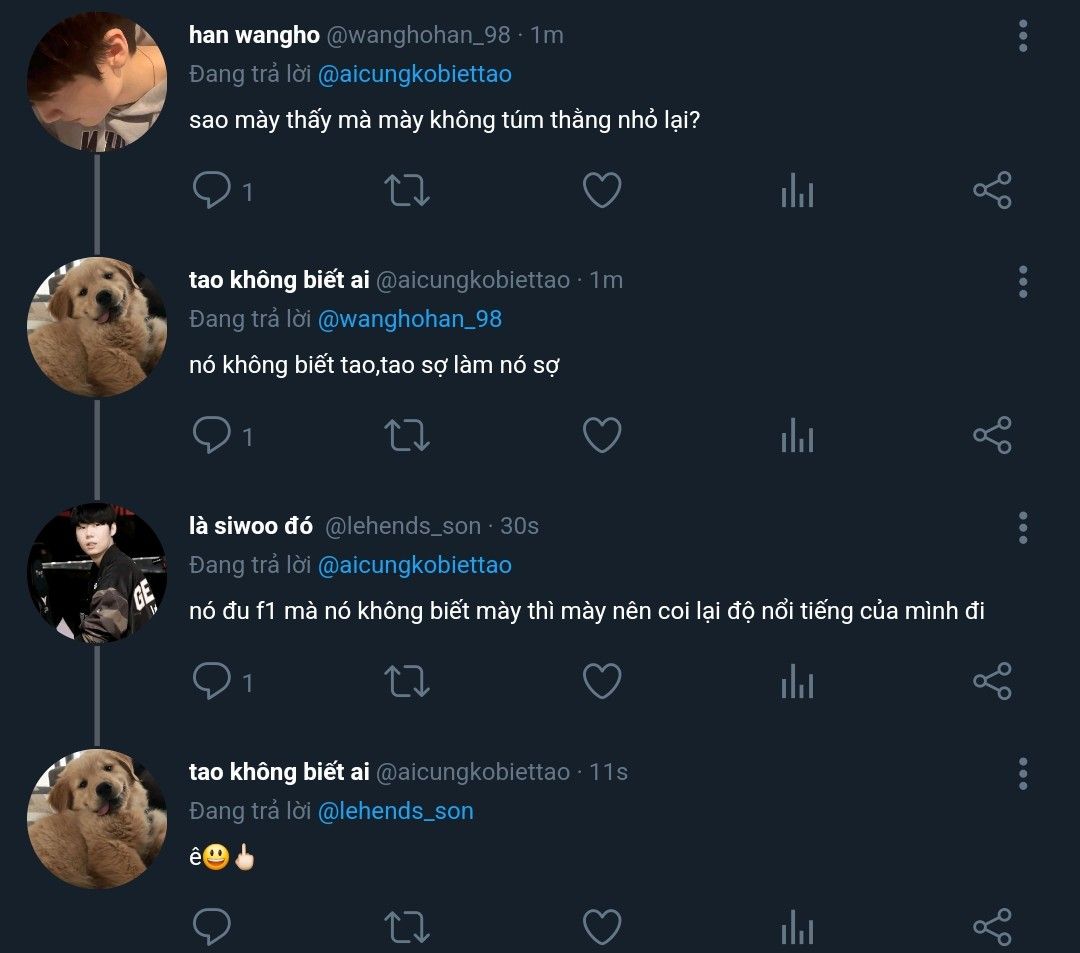Like han wangho's tweet about thằng nhỏ
Image resolution: width=1080 pixels, height=953 pixels.
tap(602, 190)
